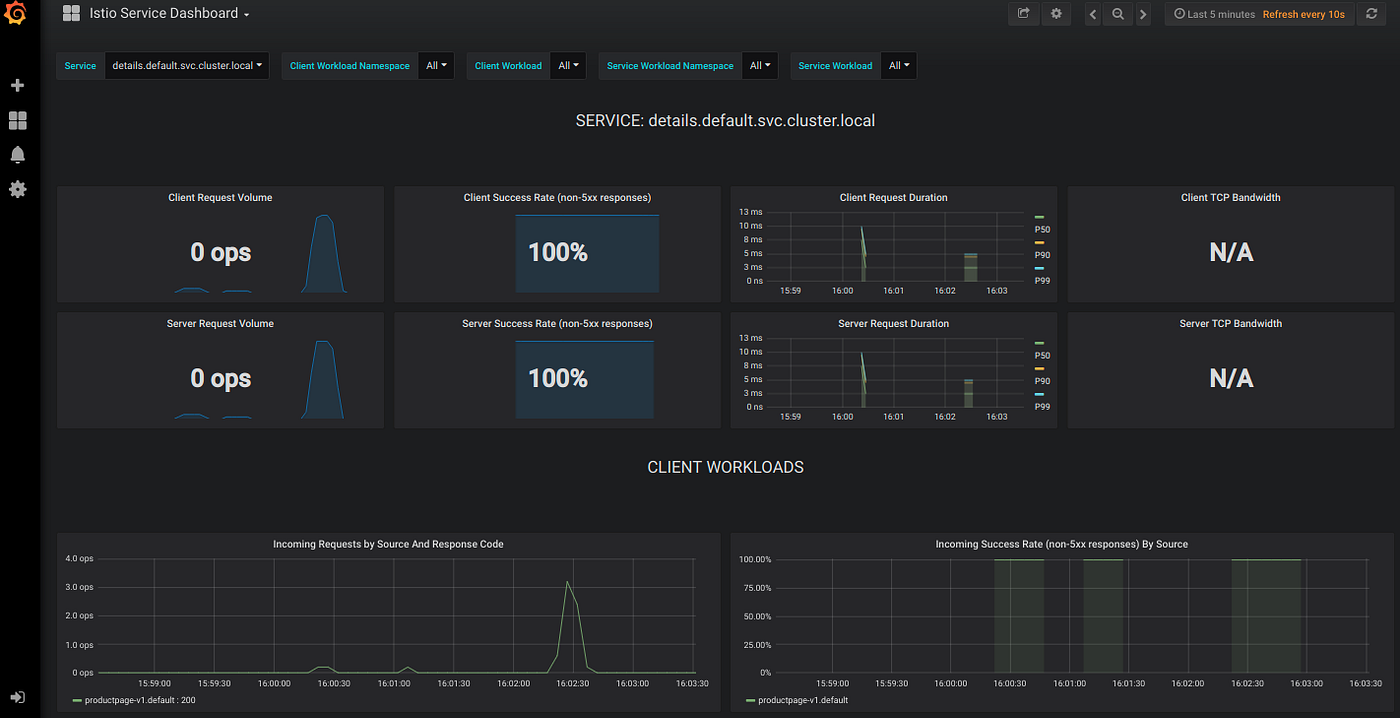The image size is (1400, 718).
Task: Click the Server Request Volume panel title
Action: click(220, 323)
